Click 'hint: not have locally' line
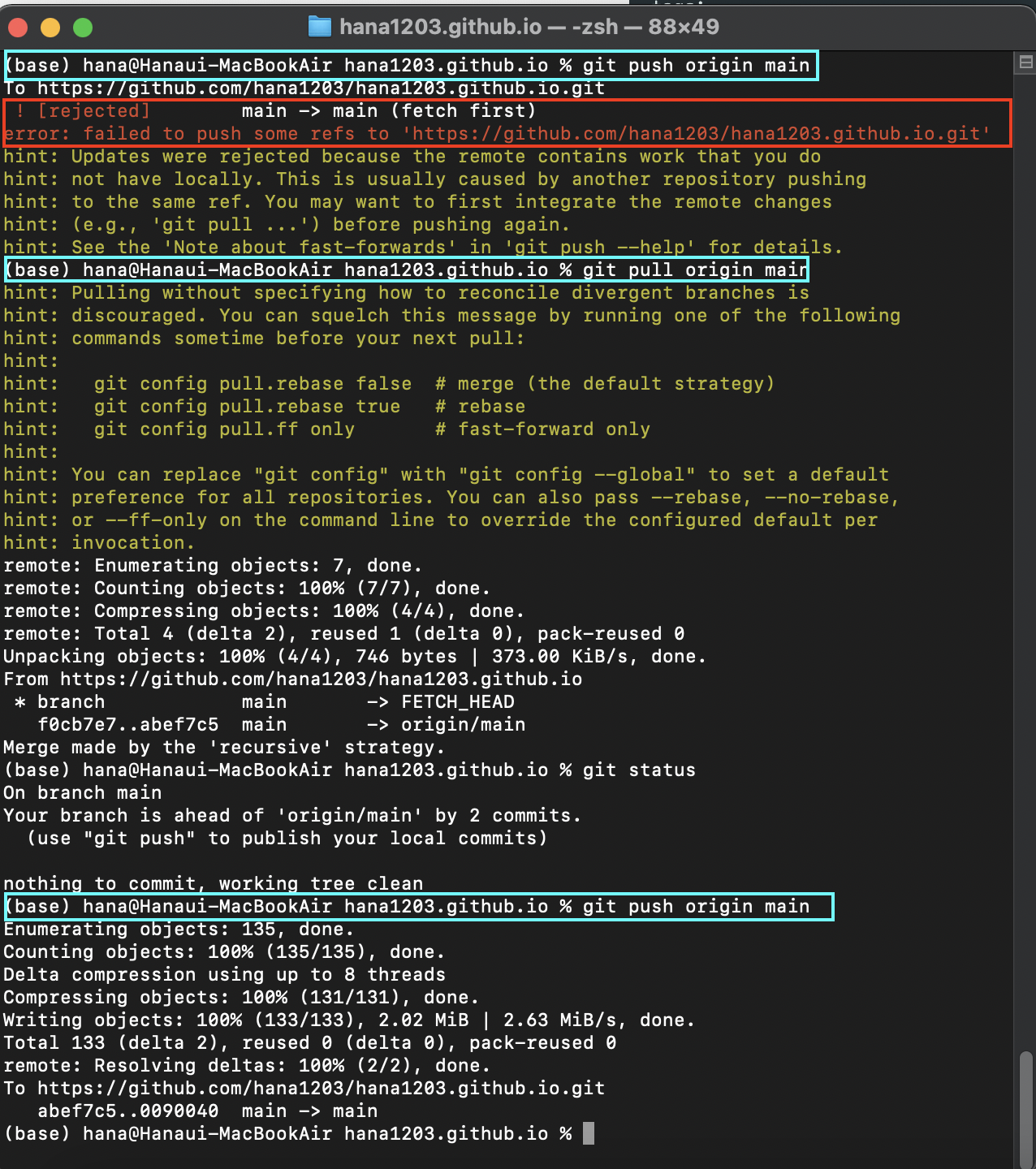 click(x=435, y=179)
